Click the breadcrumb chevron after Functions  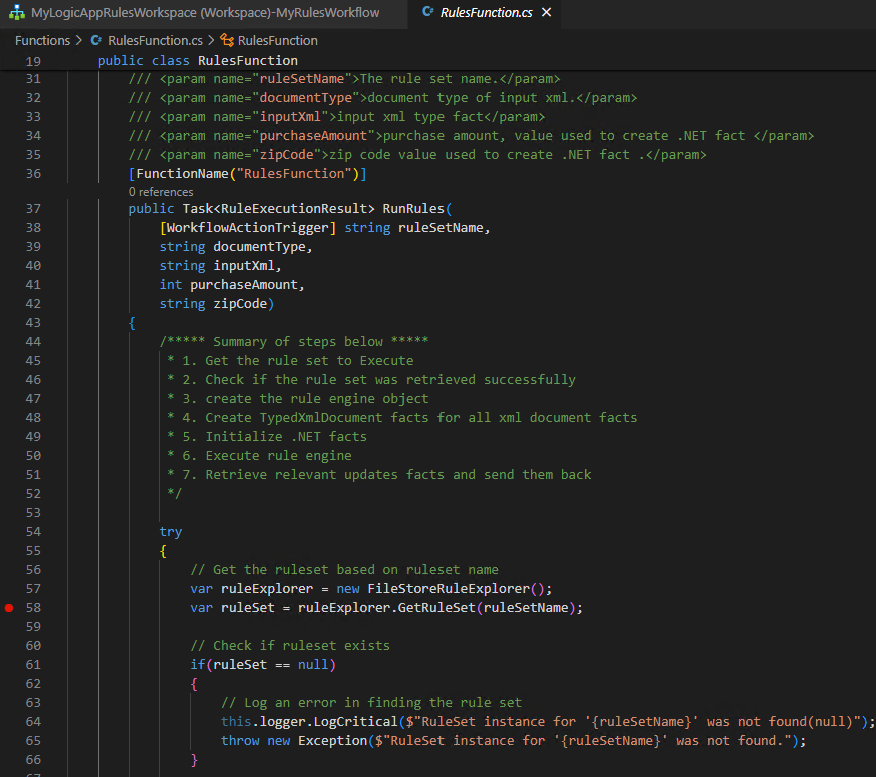pyautogui.click(x=78, y=41)
